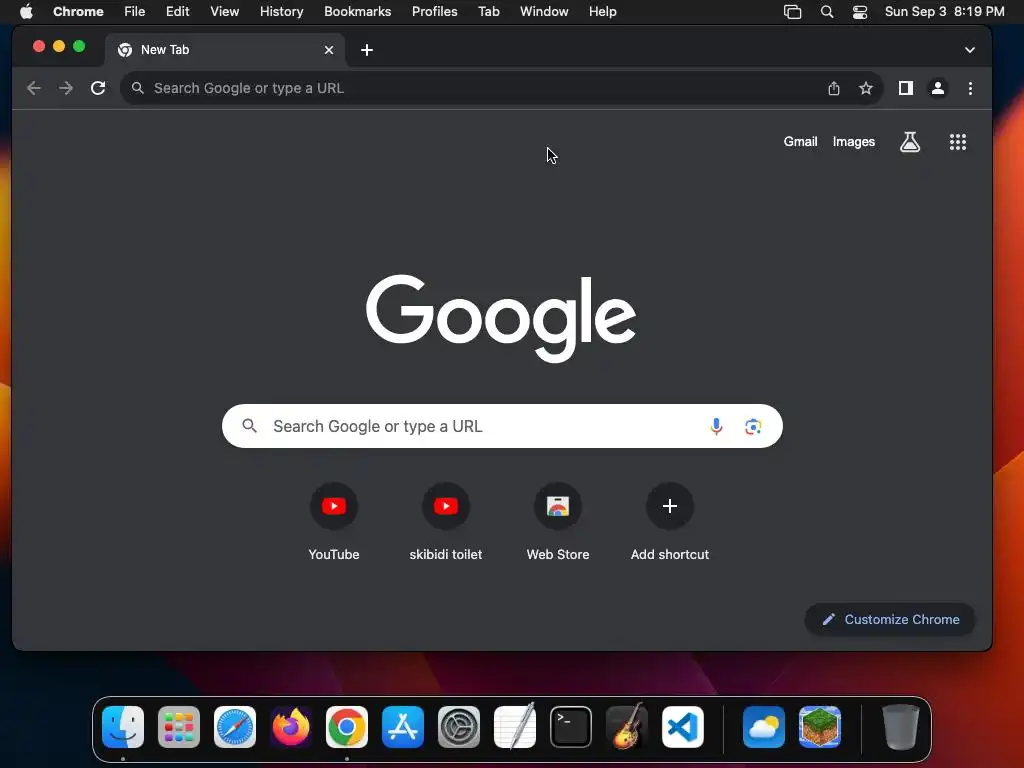Image resolution: width=1024 pixels, height=768 pixels.
Task: Open TextEdit from the Dock
Action: coord(515,727)
